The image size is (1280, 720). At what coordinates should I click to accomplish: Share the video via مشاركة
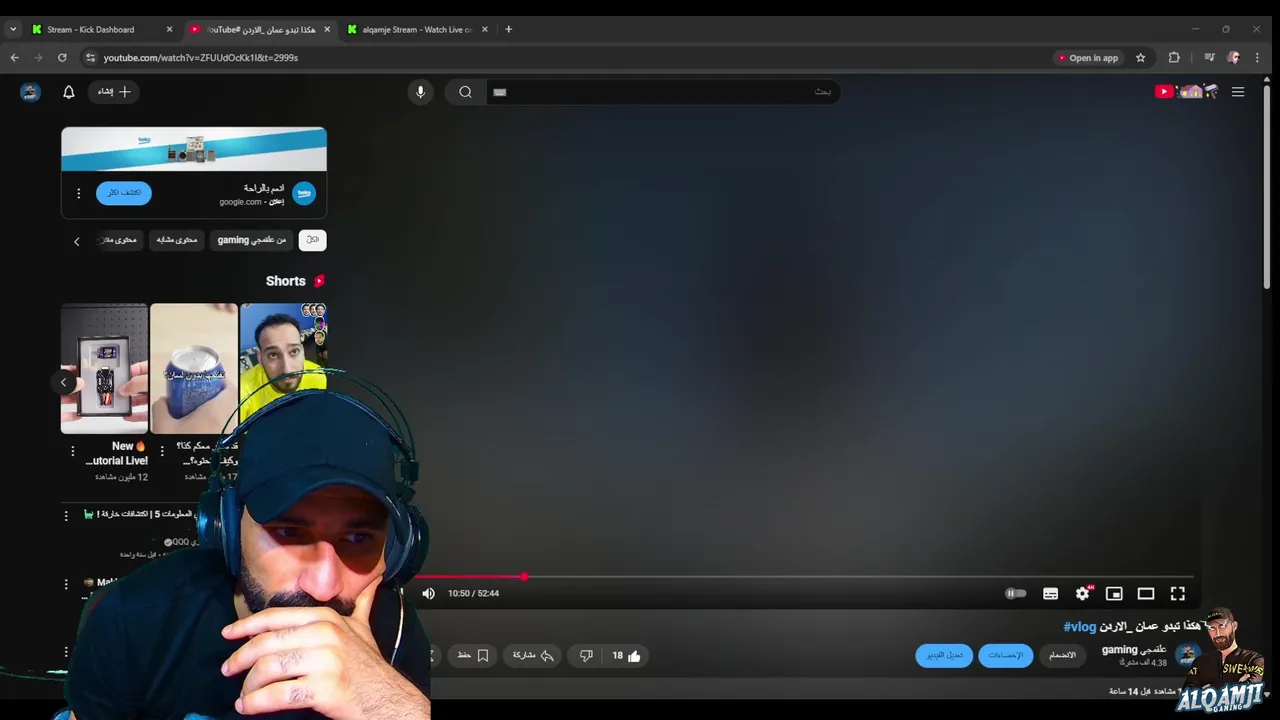(x=533, y=656)
